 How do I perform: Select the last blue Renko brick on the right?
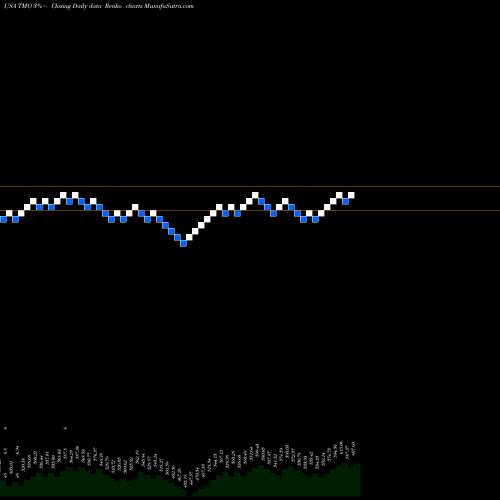click(345, 201)
